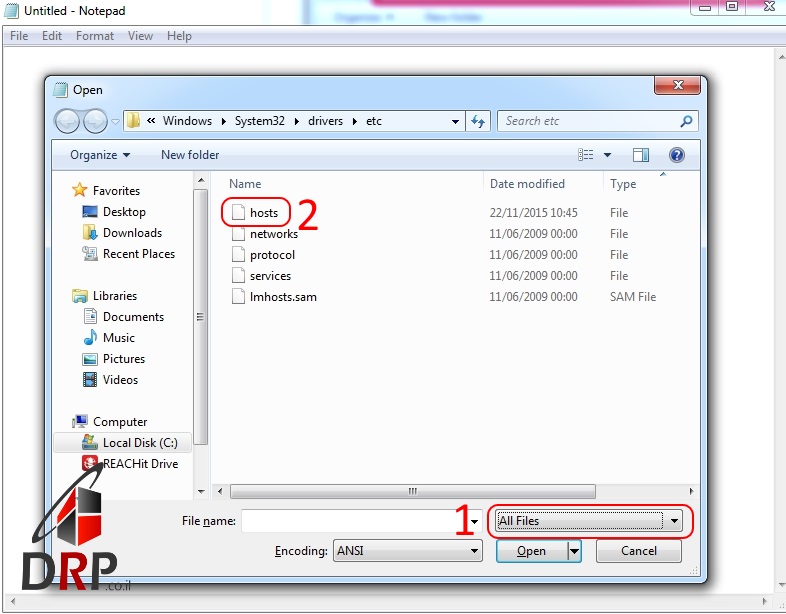
Task: Click the Help question mark icon
Action: (677, 155)
